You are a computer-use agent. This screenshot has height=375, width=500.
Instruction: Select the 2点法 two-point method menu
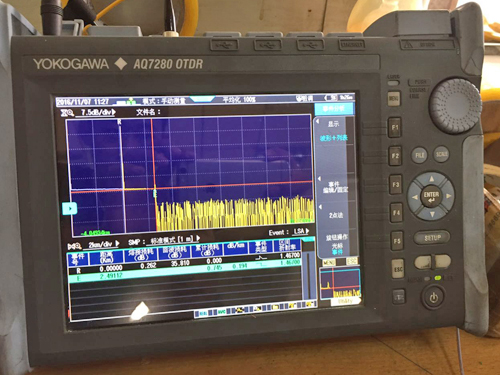pos(335,215)
